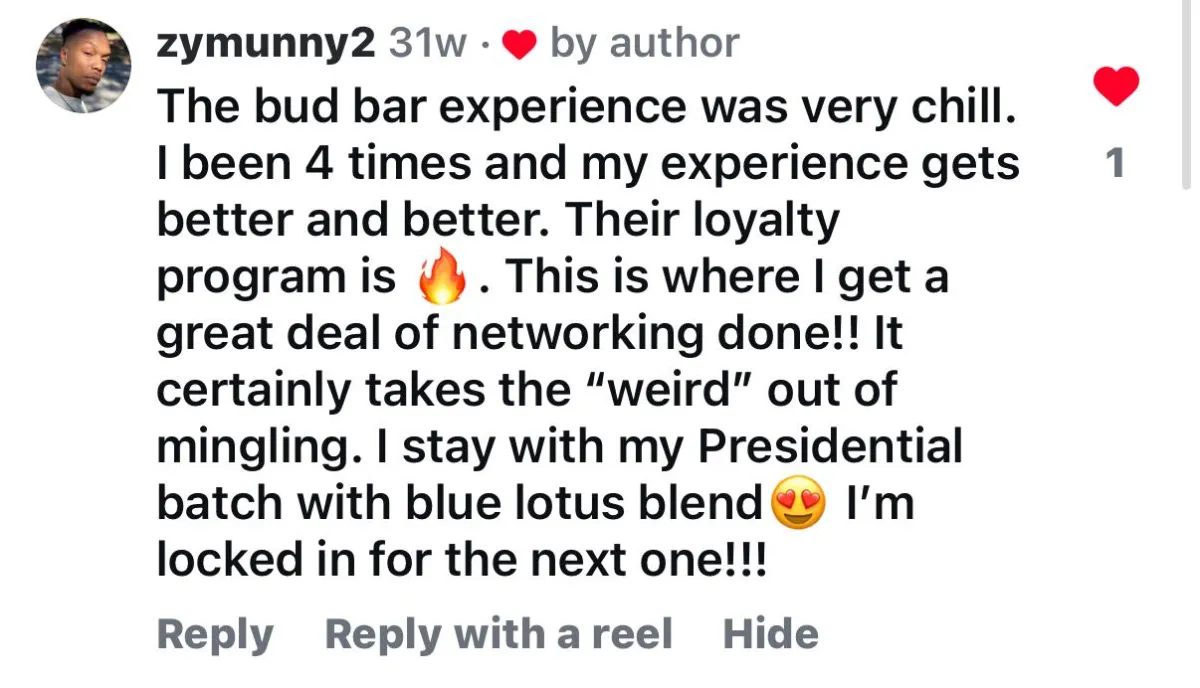Choose Reply with a reel
1200x688 pixels.
point(499,635)
